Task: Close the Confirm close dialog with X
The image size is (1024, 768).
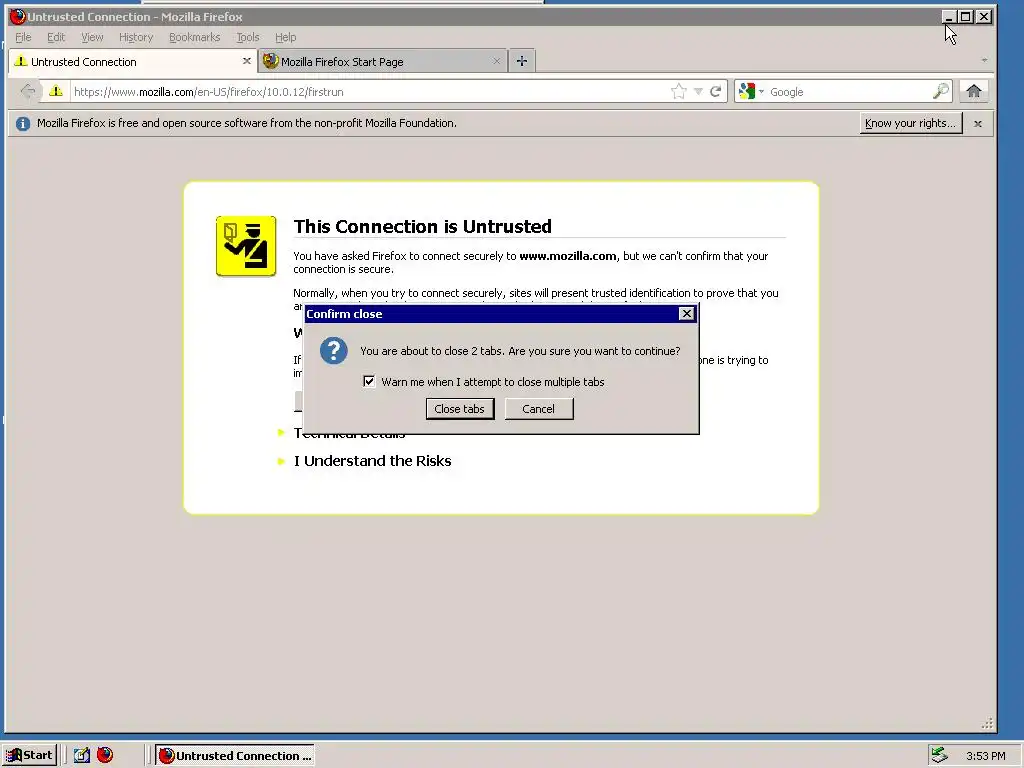Action: pos(686,313)
